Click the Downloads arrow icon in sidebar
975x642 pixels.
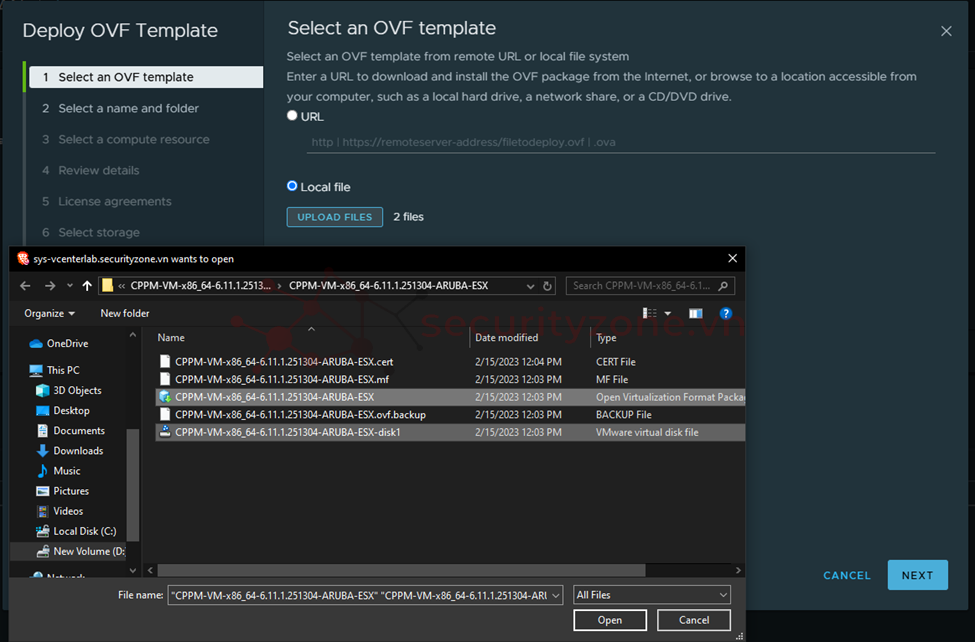[42, 451]
